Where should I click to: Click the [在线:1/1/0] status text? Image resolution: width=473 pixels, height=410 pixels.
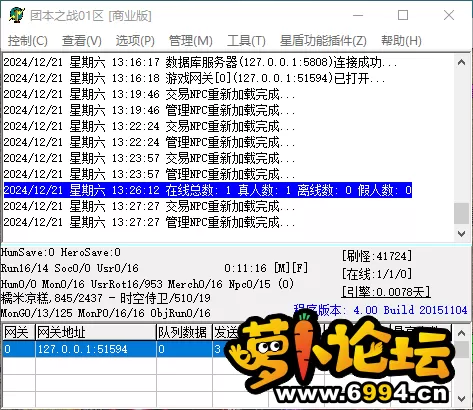point(377,274)
